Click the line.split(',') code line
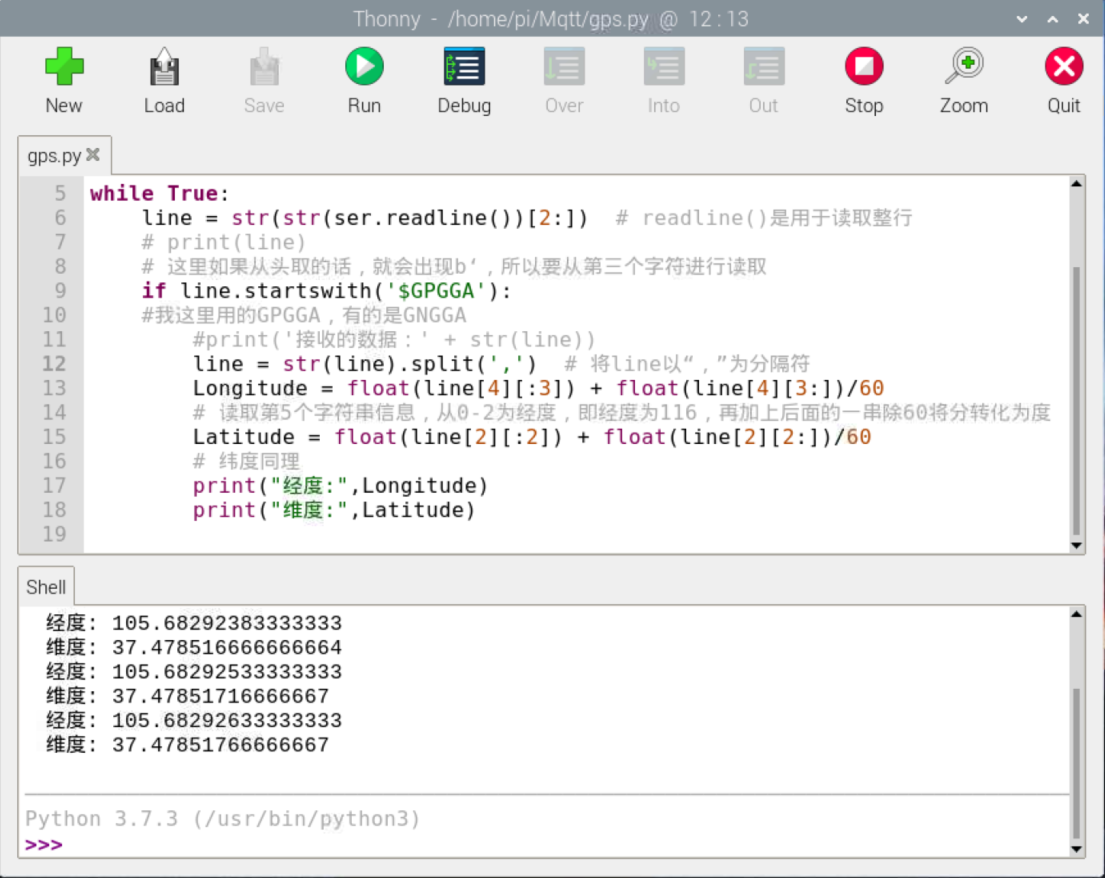This screenshot has height=878, width=1105. click(x=365, y=364)
